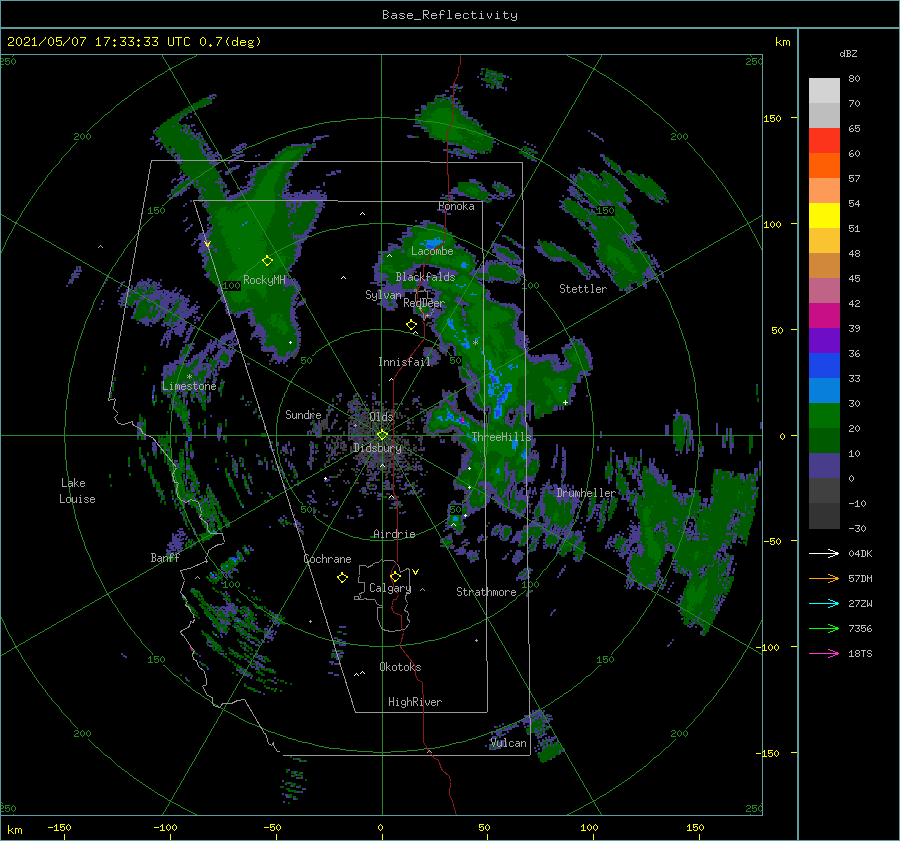Click the Calgary city label

point(390,588)
